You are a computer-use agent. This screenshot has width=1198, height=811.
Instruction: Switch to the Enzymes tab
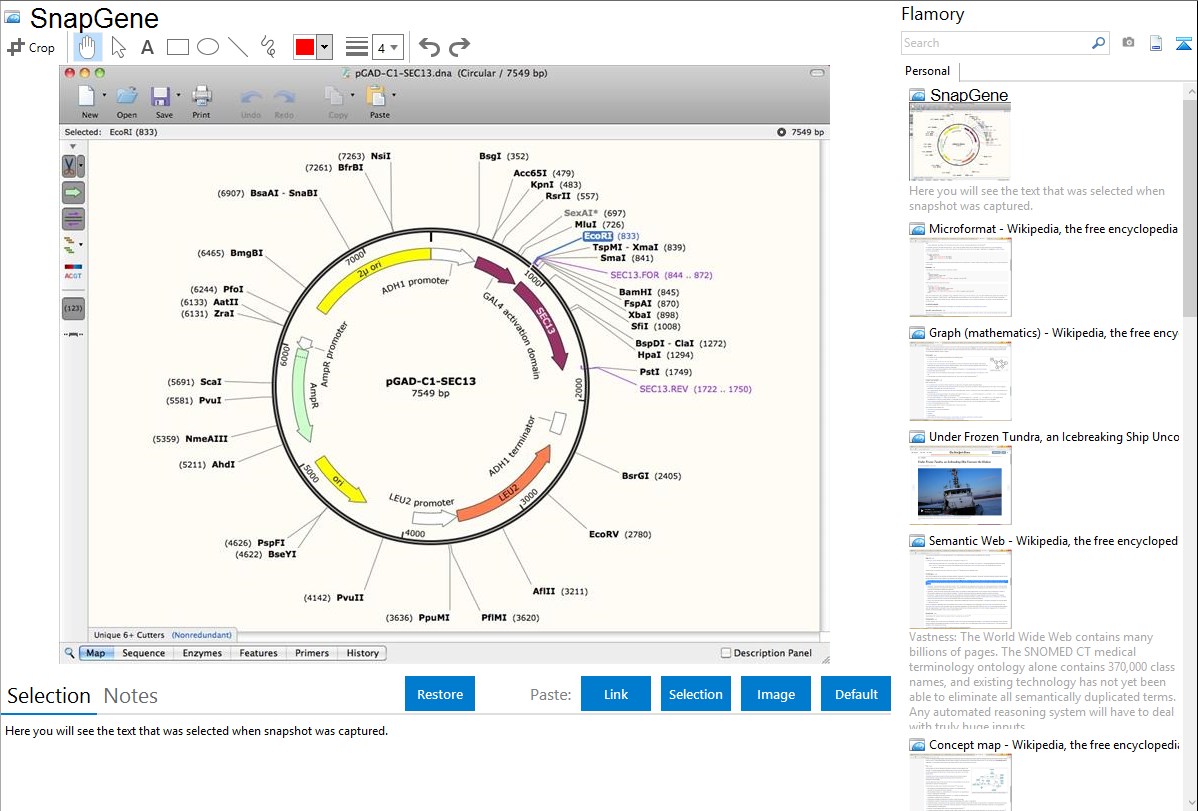click(202, 653)
